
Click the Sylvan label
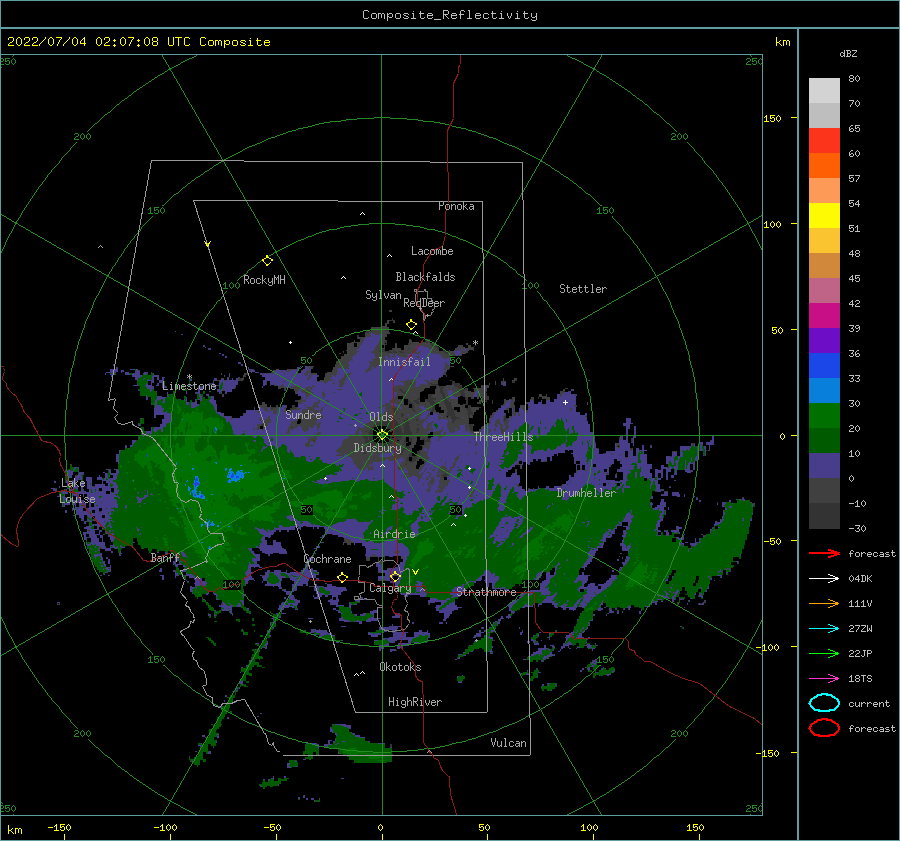click(x=383, y=295)
